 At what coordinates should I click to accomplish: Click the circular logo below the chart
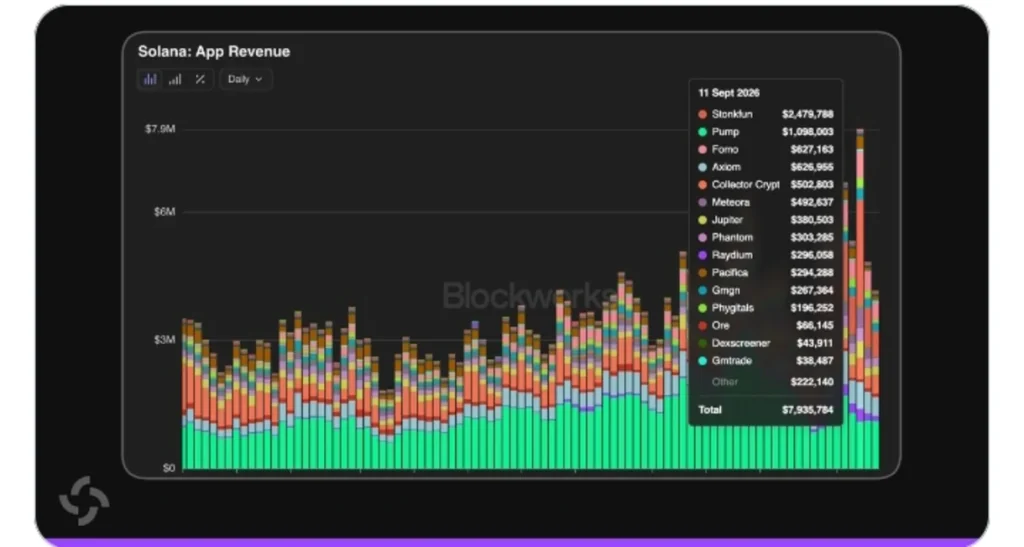tap(84, 501)
